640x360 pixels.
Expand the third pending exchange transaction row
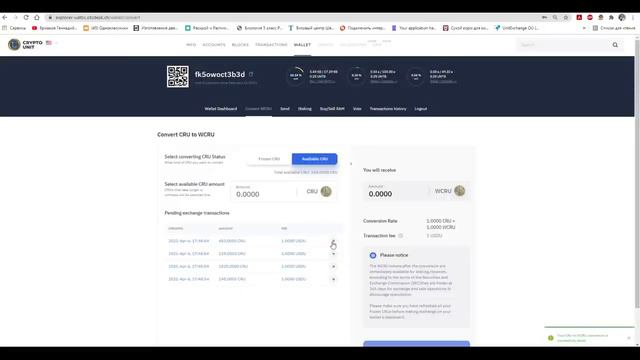333,267
